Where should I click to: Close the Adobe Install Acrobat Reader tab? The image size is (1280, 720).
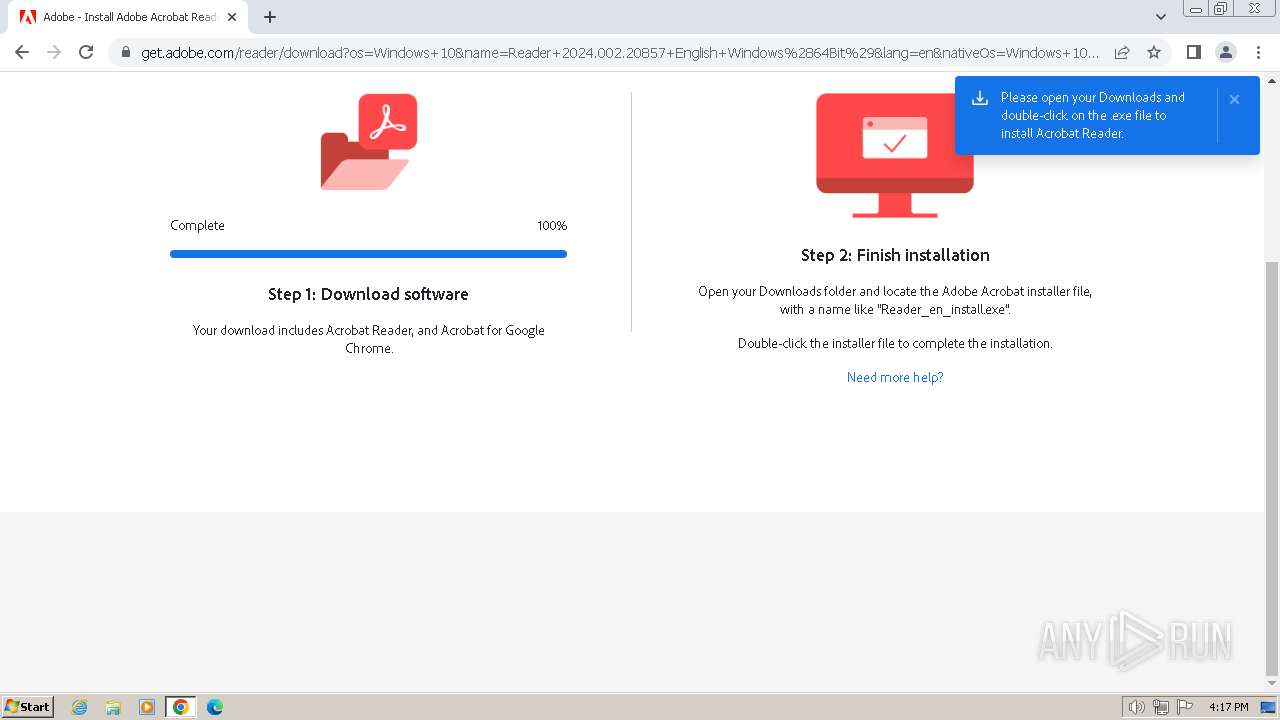coord(232,17)
